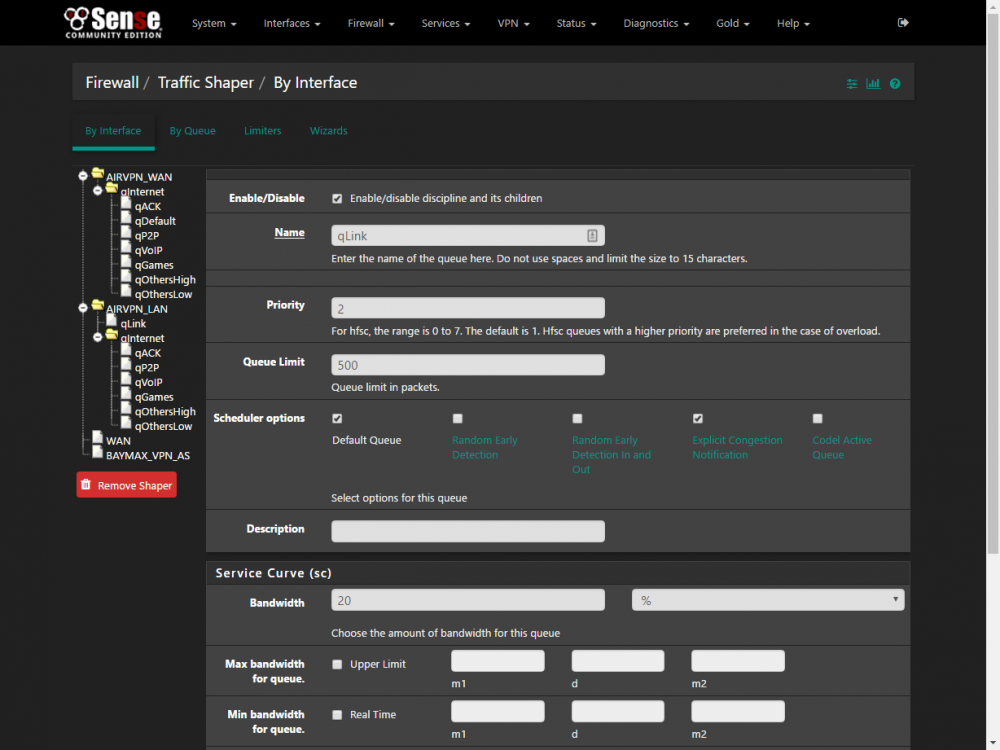The image size is (1000, 750).
Task: Click the logout icon in top navbar
Action: click(902, 23)
